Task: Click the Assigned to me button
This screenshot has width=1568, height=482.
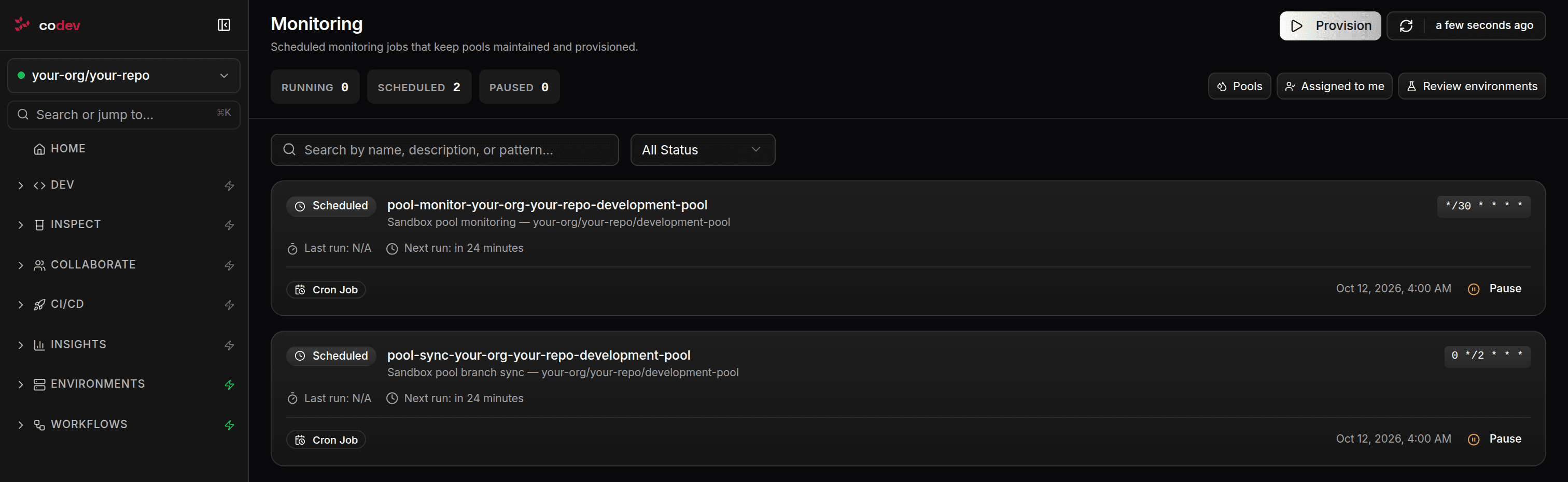Action: coord(1334,87)
